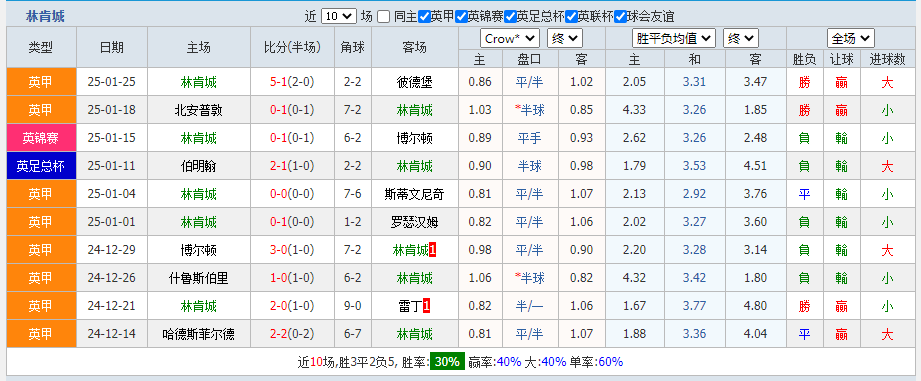The width and height of the screenshot is (921, 381).
Task: Click the 2-2(0-2) score
Action: click(292, 335)
